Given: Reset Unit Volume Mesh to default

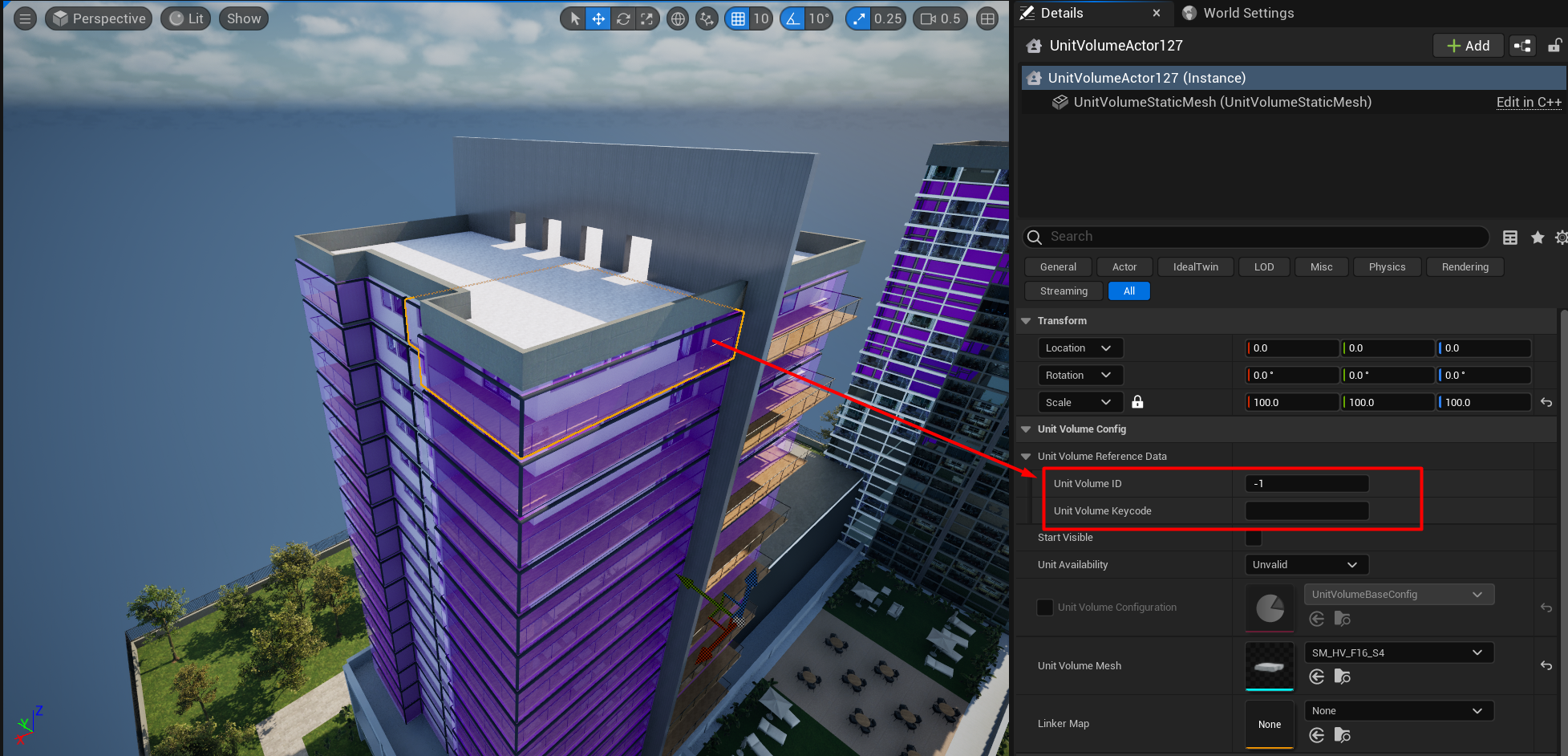Looking at the screenshot, I should point(1546,665).
